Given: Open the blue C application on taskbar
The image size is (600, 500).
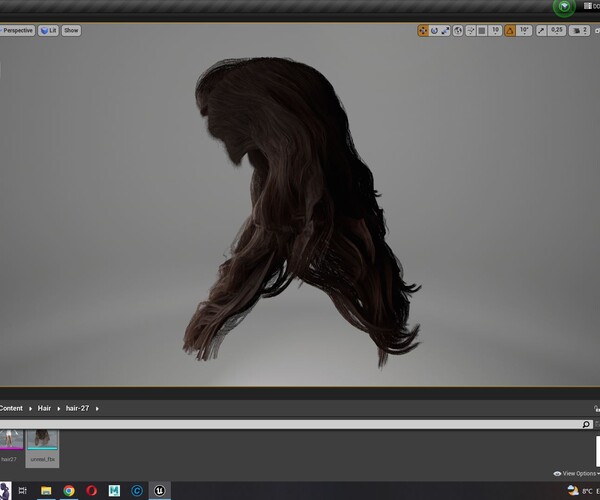Looking at the screenshot, I should point(137,490).
